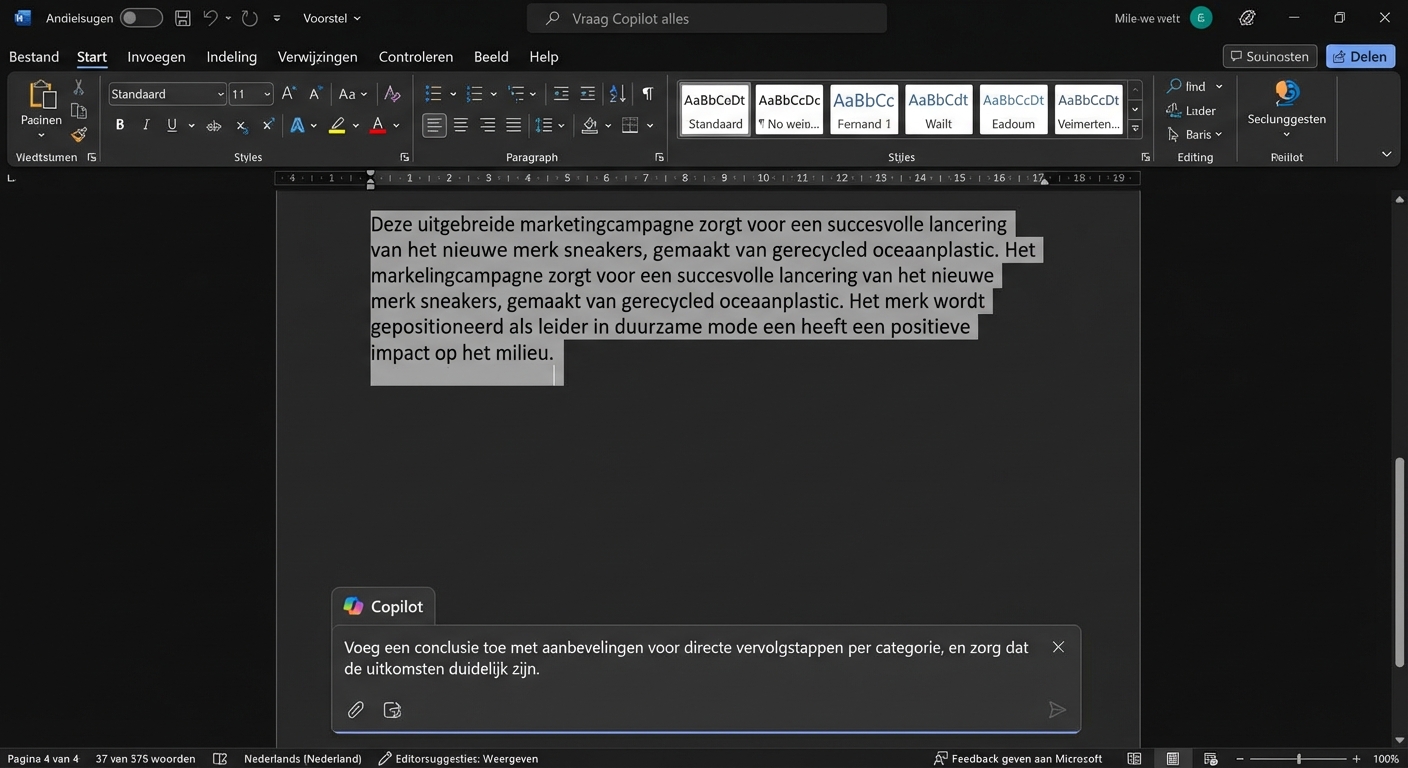This screenshot has height=768, width=1408.
Task: Toggle the AutoSave switch off
Action: (140, 17)
